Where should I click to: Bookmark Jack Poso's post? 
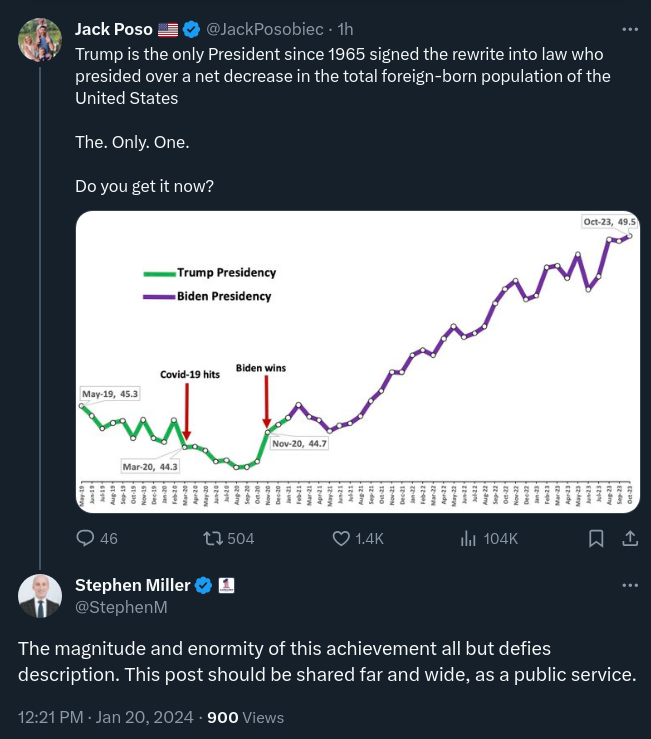(x=596, y=538)
